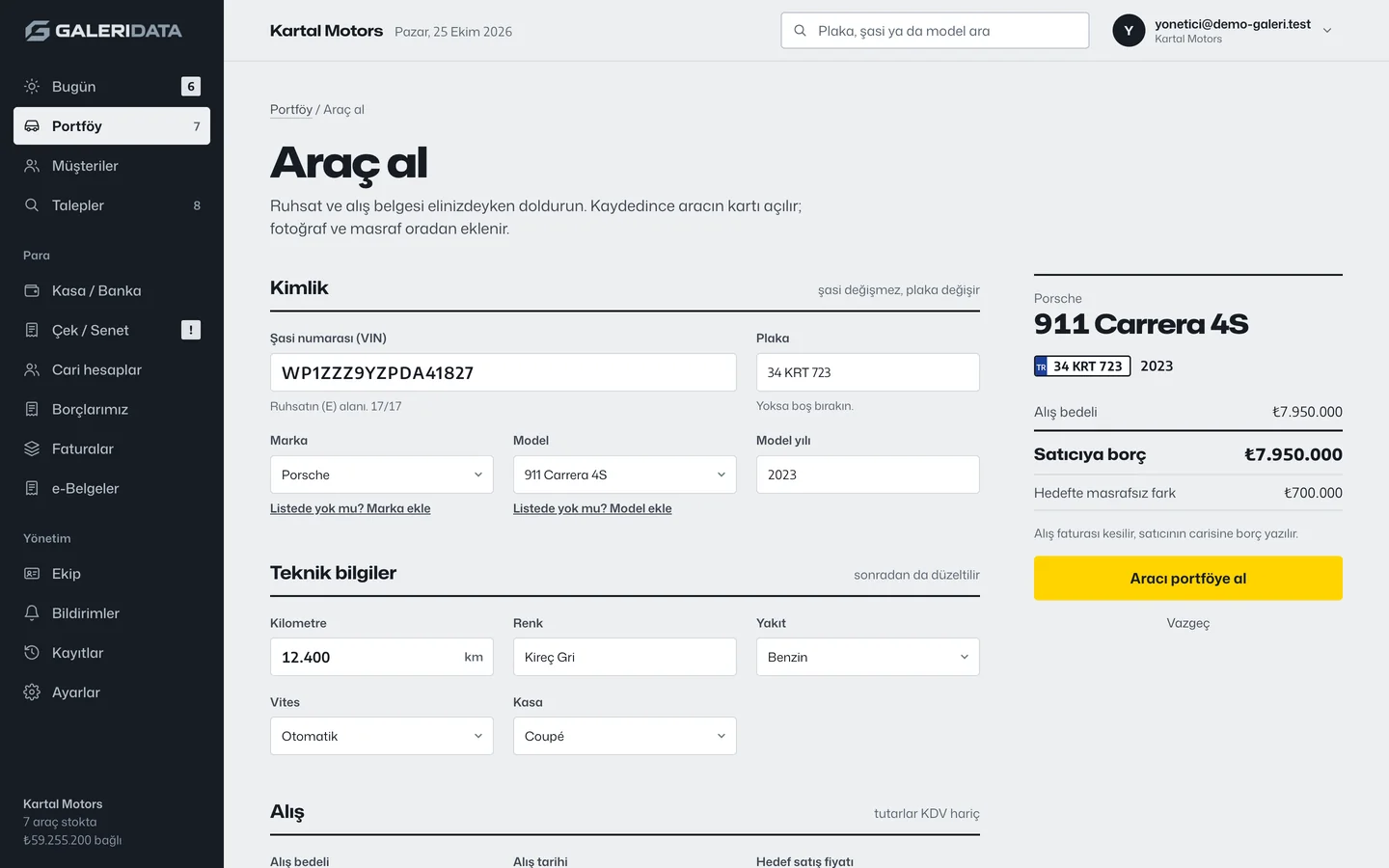Open the Vites dropdown showing Otomatik
Image resolution: width=1389 pixels, height=868 pixels.
[x=382, y=736]
